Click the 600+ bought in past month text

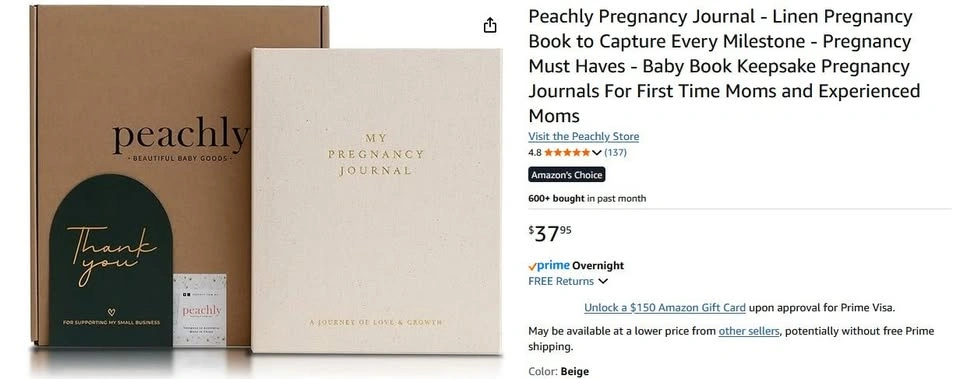(587, 198)
